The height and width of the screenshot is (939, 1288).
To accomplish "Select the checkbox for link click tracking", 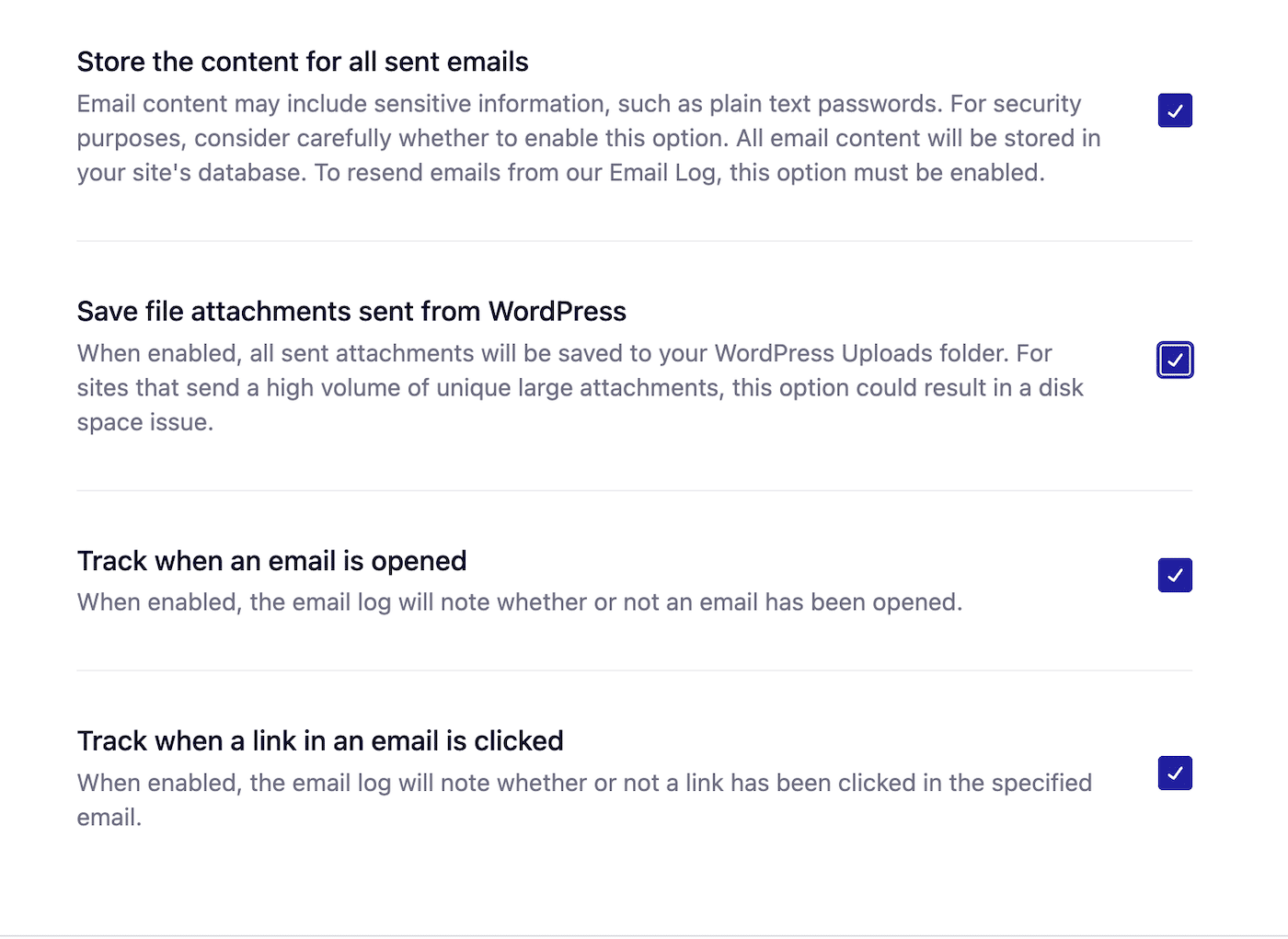I will point(1175,773).
